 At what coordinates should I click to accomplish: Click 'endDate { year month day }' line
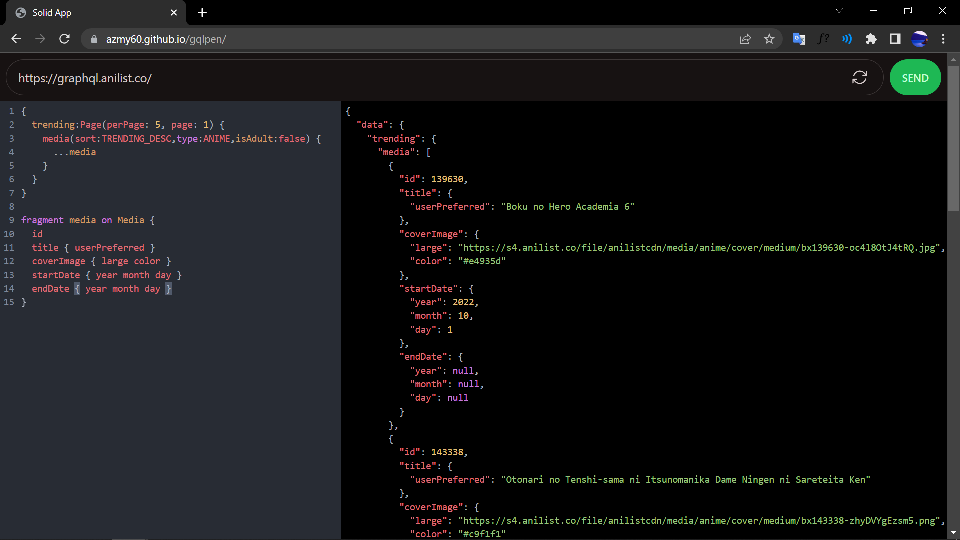click(x=102, y=288)
